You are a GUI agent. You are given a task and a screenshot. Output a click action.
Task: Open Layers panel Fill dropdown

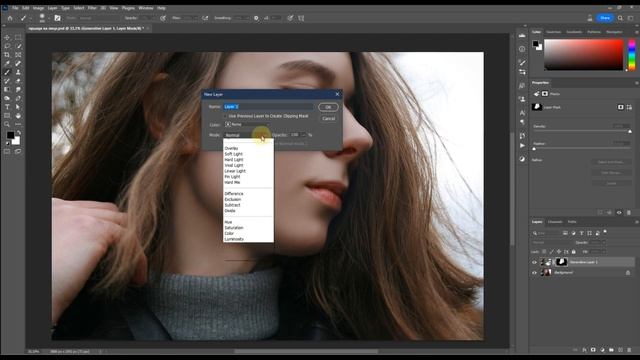pyautogui.click(x=603, y=252)
